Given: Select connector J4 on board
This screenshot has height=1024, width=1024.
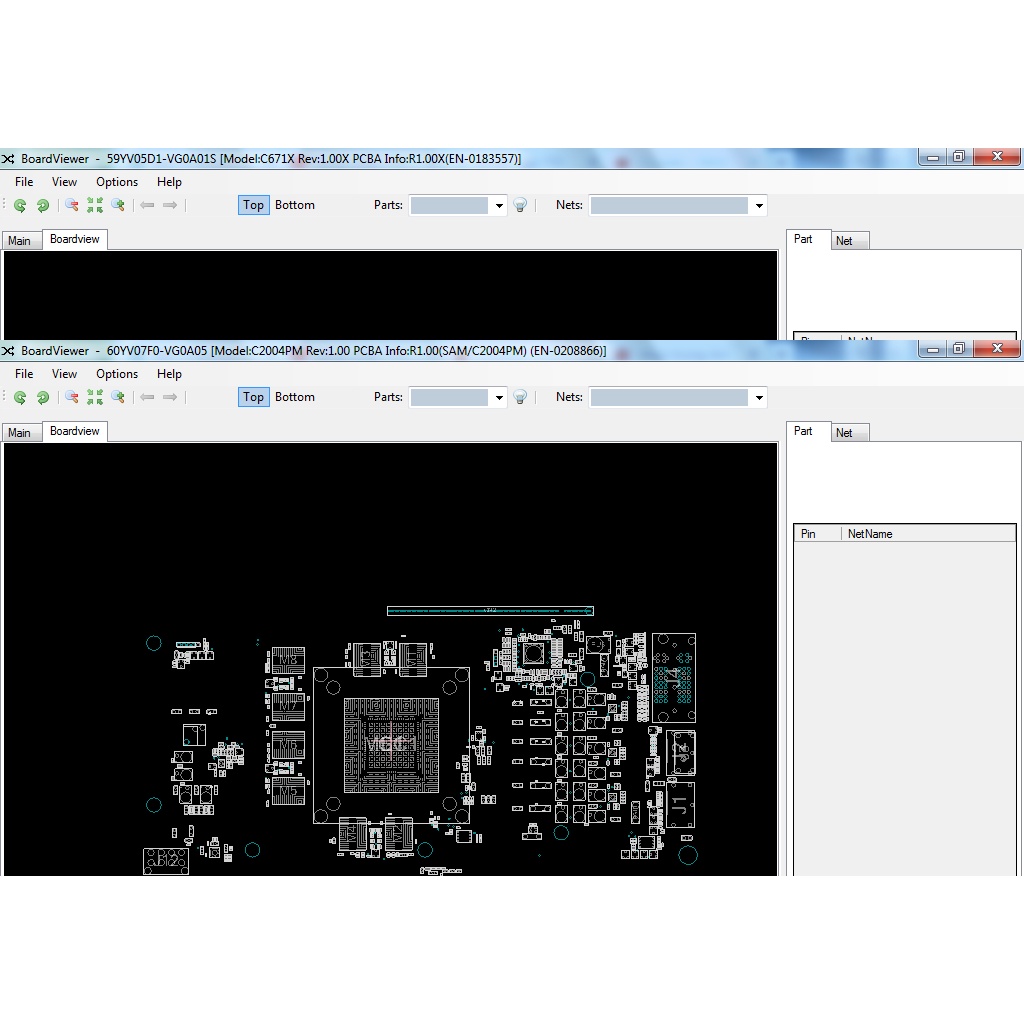Looking at the screenshot, I should [674, 678].
